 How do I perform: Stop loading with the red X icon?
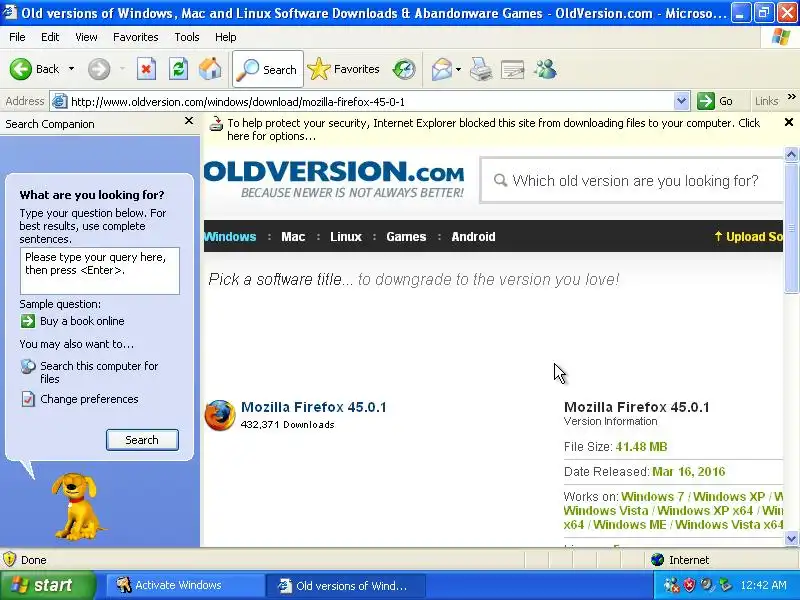(146, 69)
